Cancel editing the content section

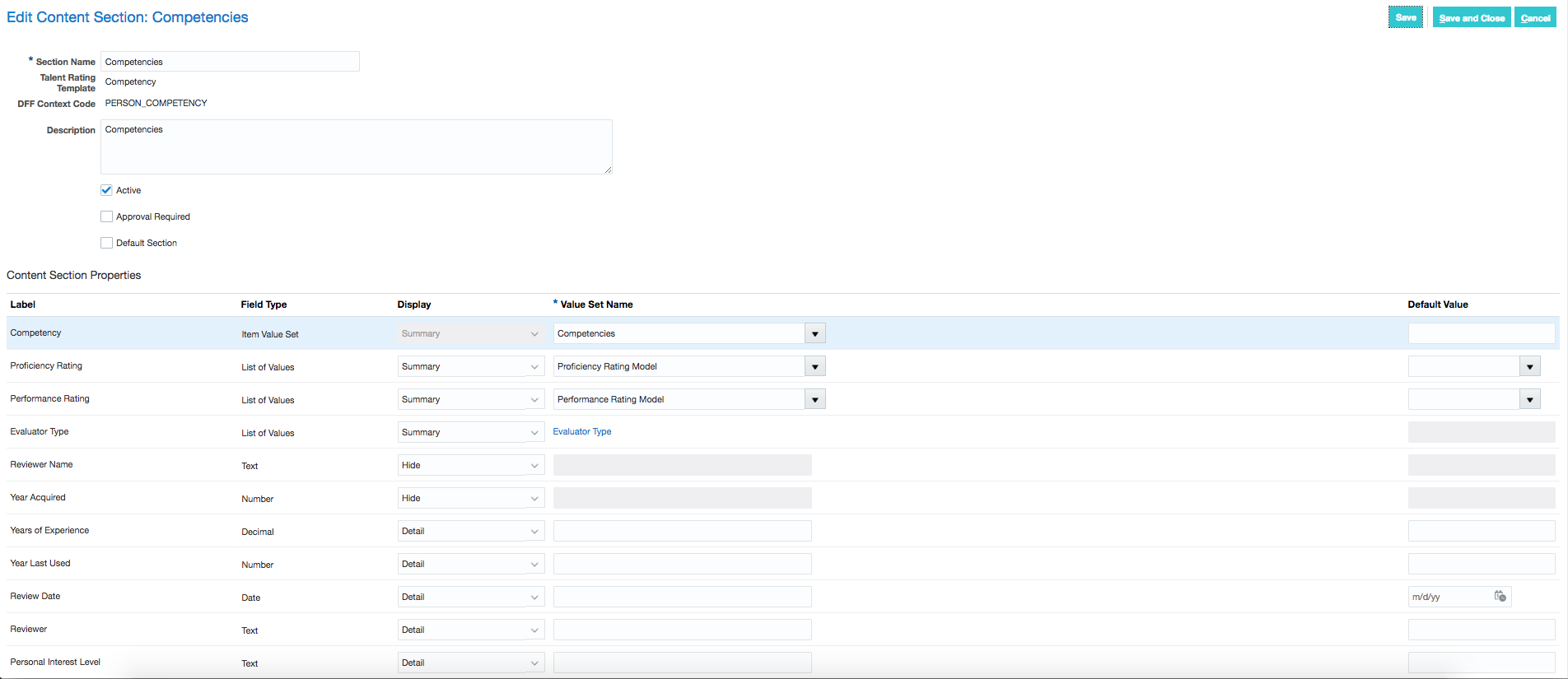point(1535,17)
